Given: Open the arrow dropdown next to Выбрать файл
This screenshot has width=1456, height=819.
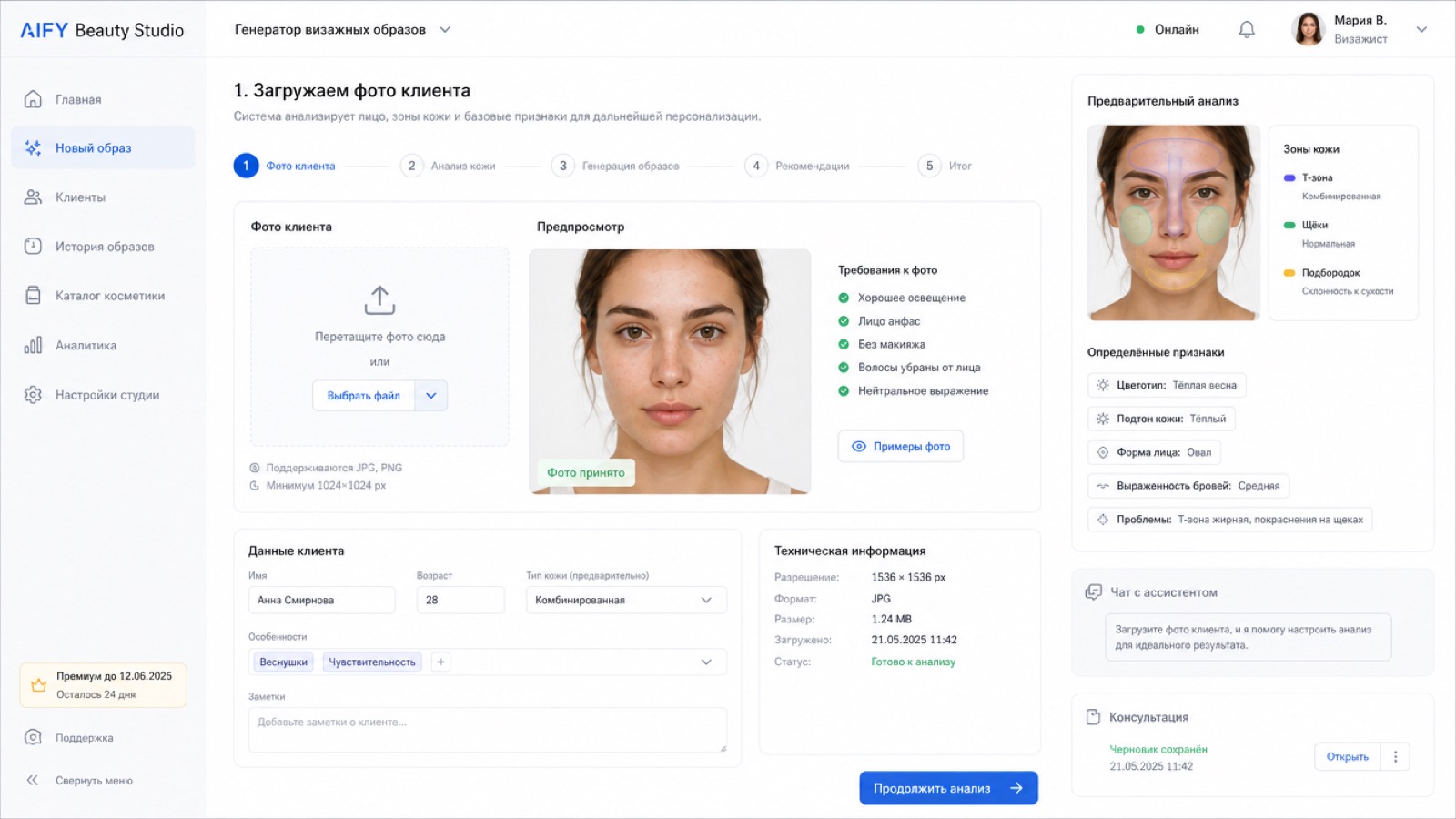Looking at the screenshot, I should (431, 396).
